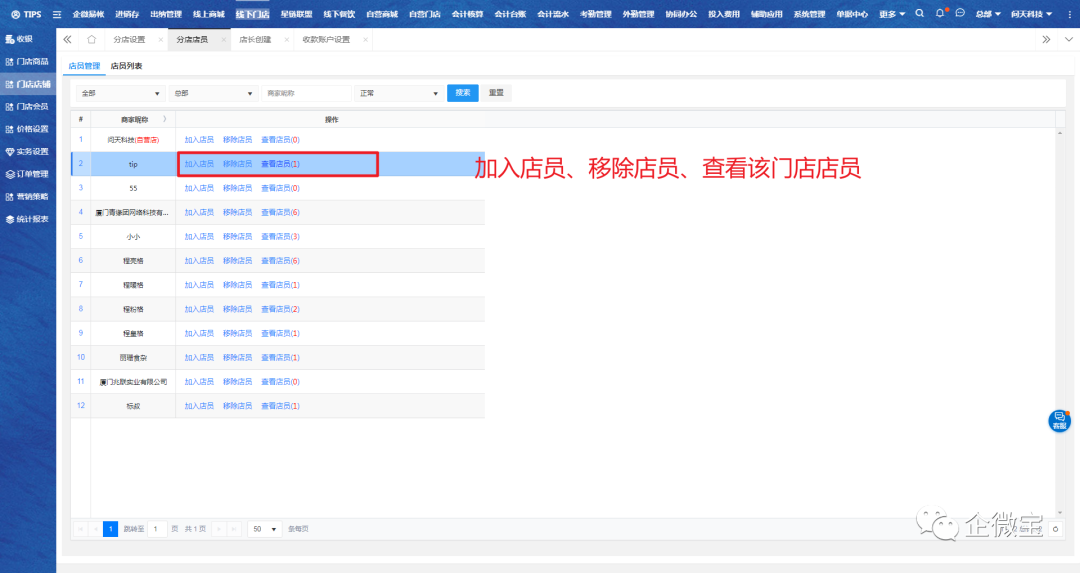Expand the 全部 filter dropdown
The image size is (1080, 573).
tap(120, 93)
